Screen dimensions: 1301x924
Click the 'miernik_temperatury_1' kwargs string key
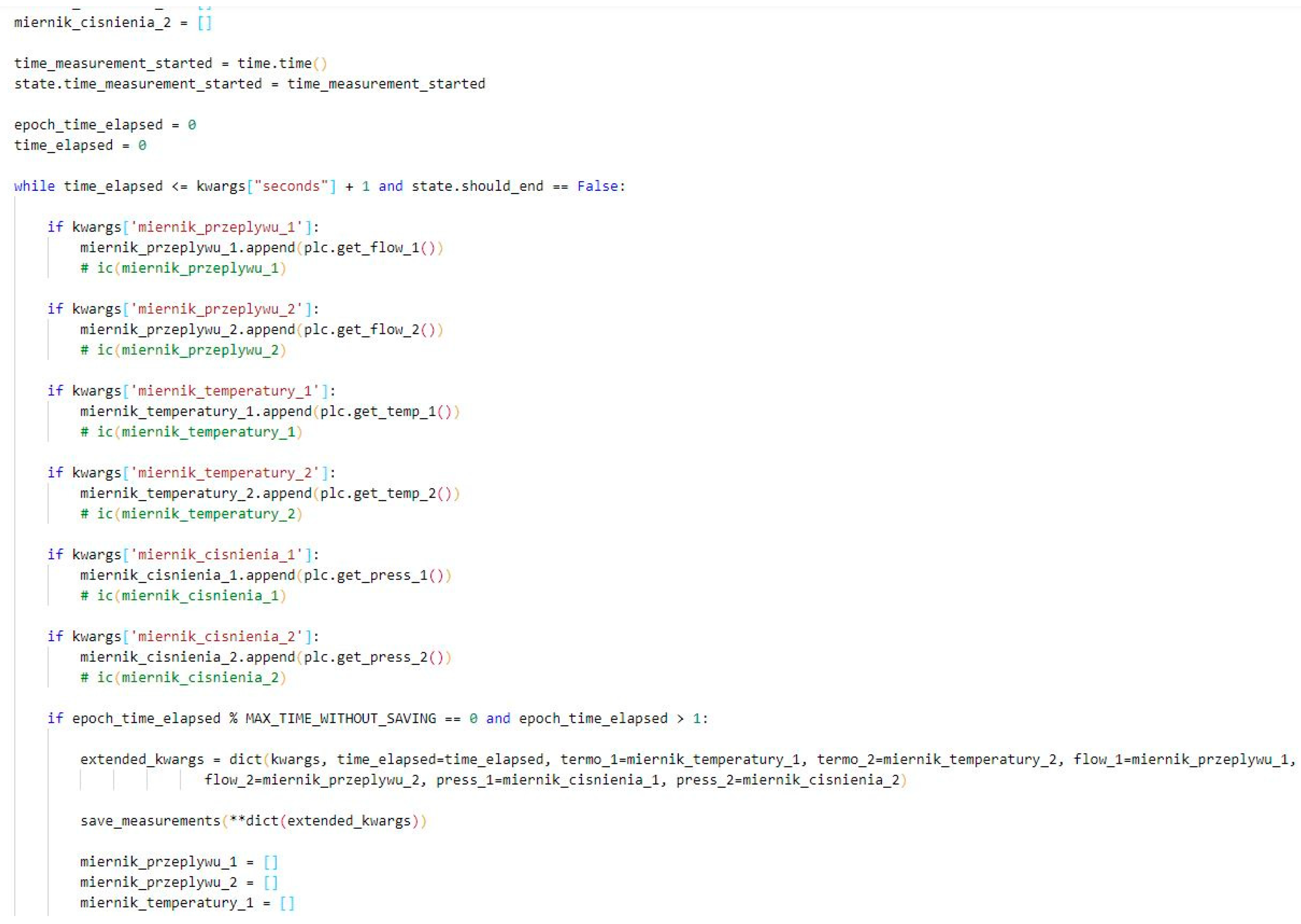tap(225, 391)
